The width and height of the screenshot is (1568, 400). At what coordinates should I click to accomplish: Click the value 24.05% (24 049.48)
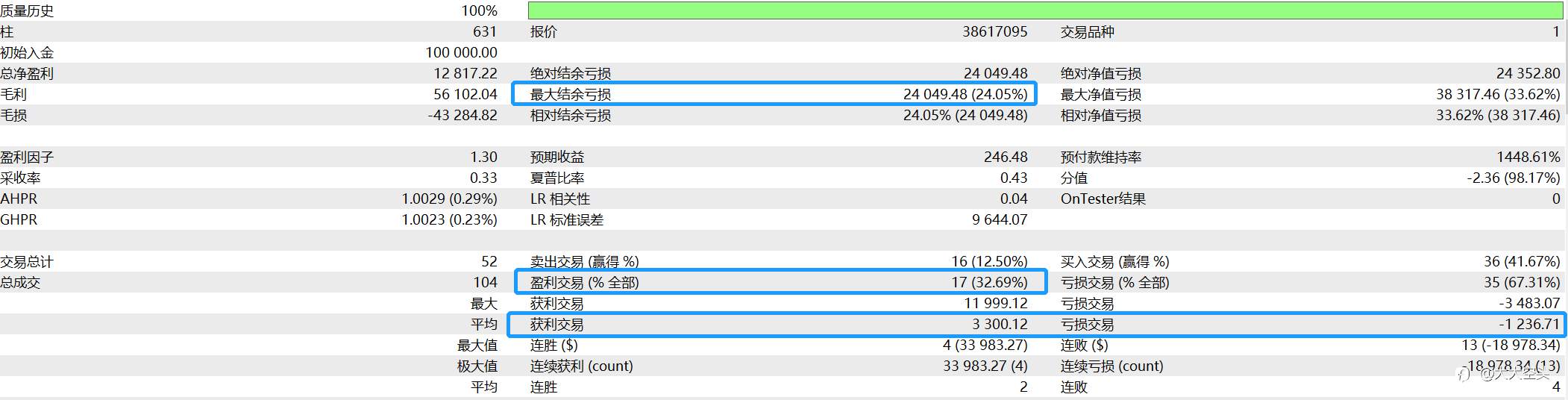965,115
